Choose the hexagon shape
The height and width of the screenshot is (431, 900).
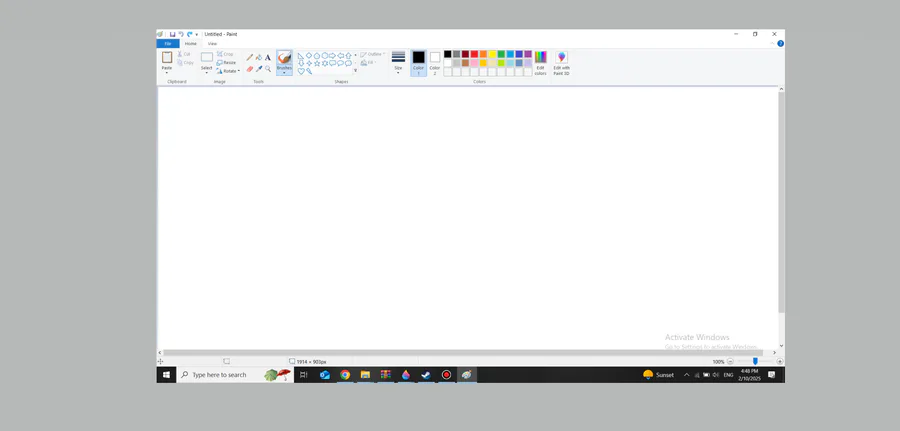(325, 56)
